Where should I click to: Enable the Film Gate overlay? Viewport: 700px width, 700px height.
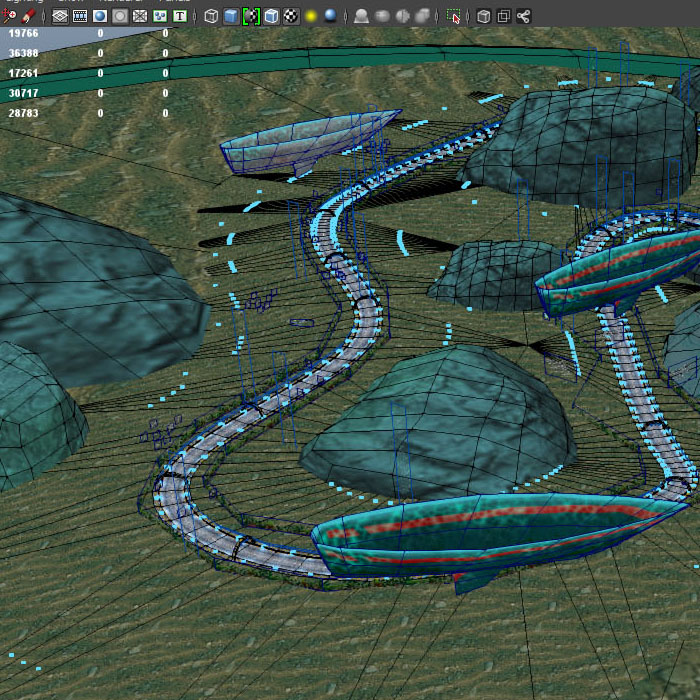(x=80, y=16)
